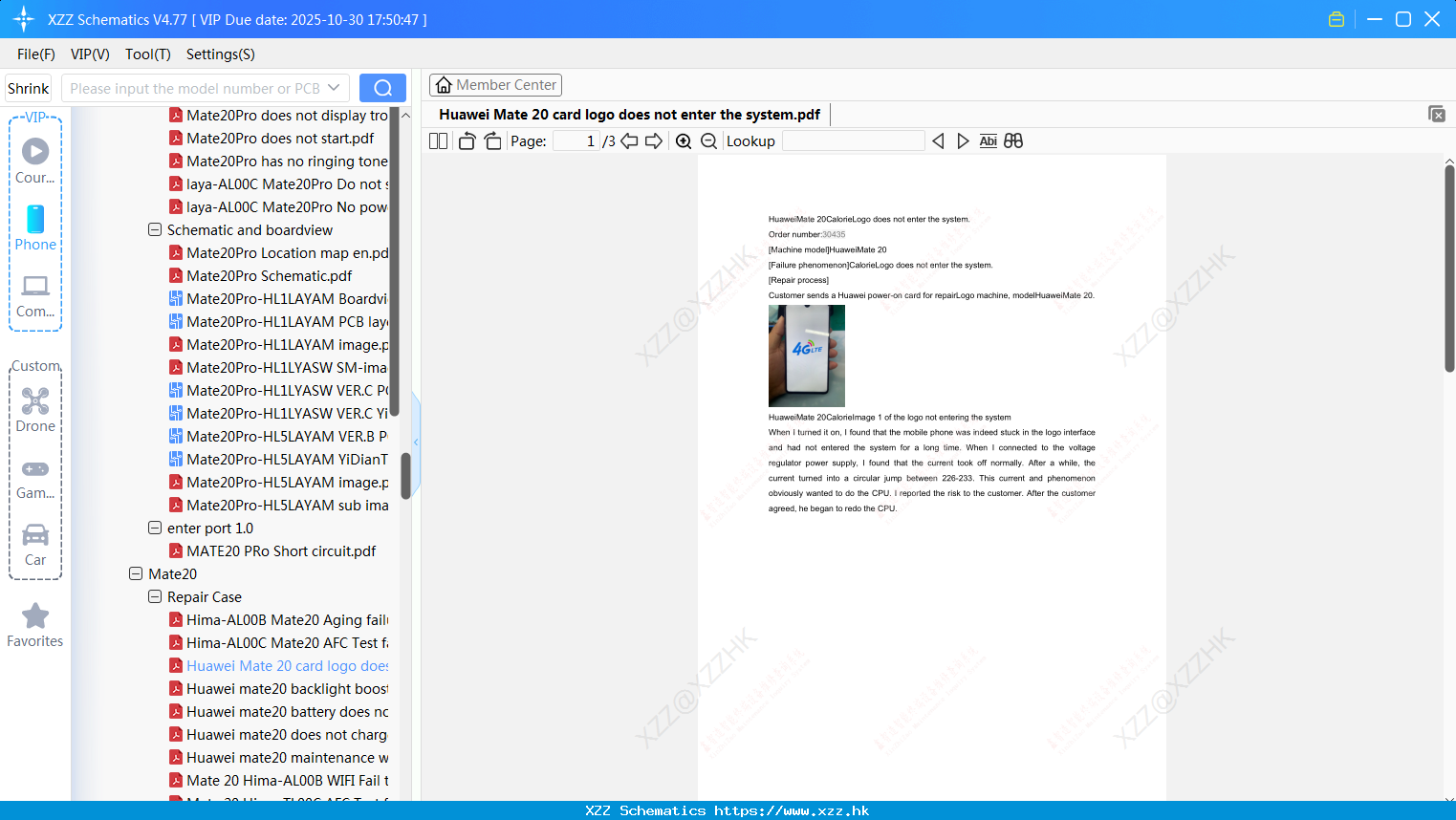Open Mate20Pro-HL5LAYAM sub image file
Screen dimensions: 1456x820
pyautogui.click(x=278, y=505)
